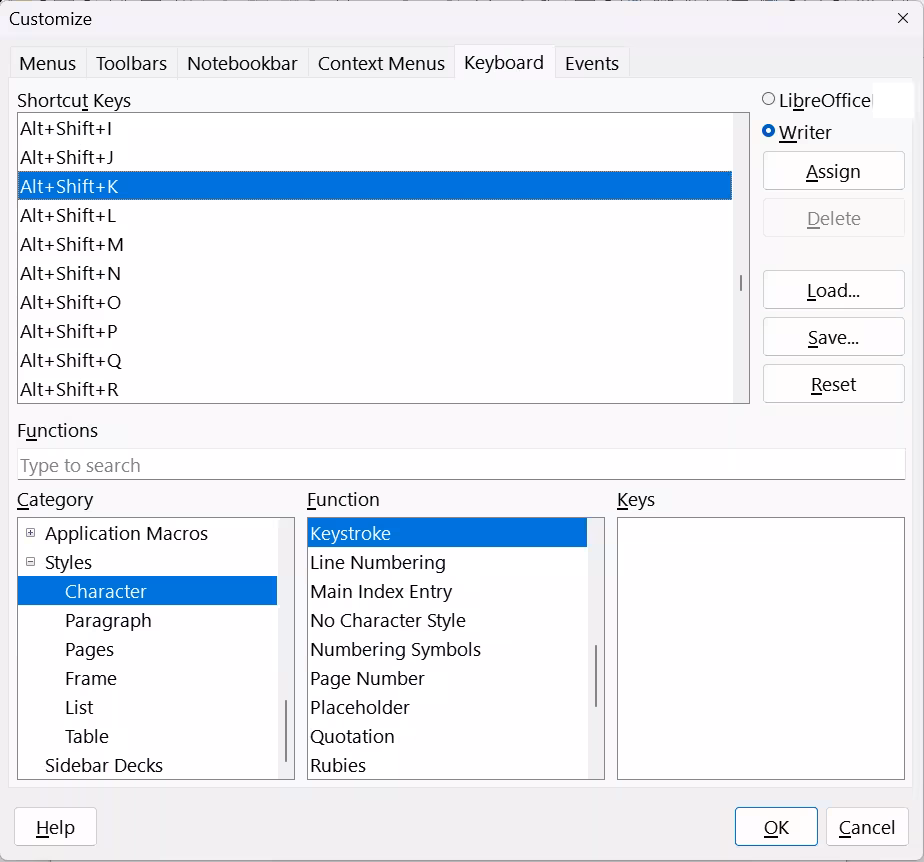Image resolution: width=924 pixels, height=862 pixels.
Task: Select the LibreOffice radio button
Action: 769,99
